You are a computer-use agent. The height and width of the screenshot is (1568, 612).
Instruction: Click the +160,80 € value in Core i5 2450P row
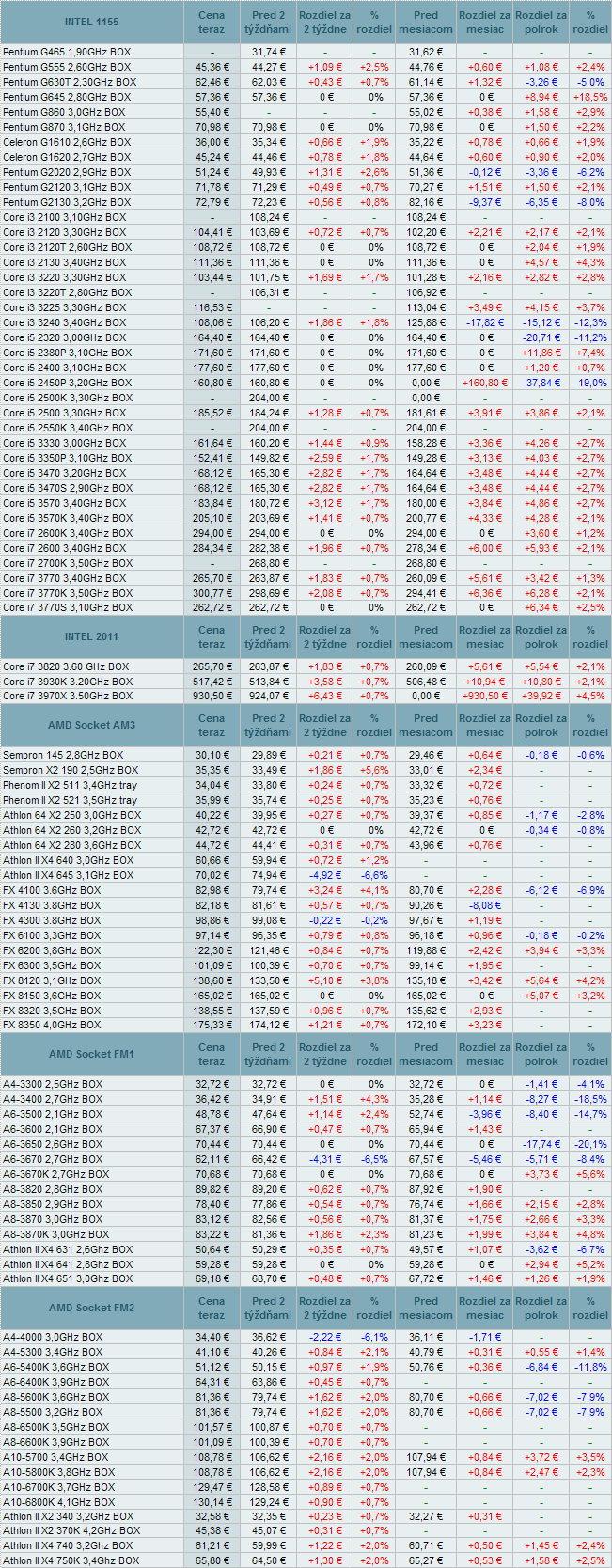pyautogui.click(x=485, y=383)
